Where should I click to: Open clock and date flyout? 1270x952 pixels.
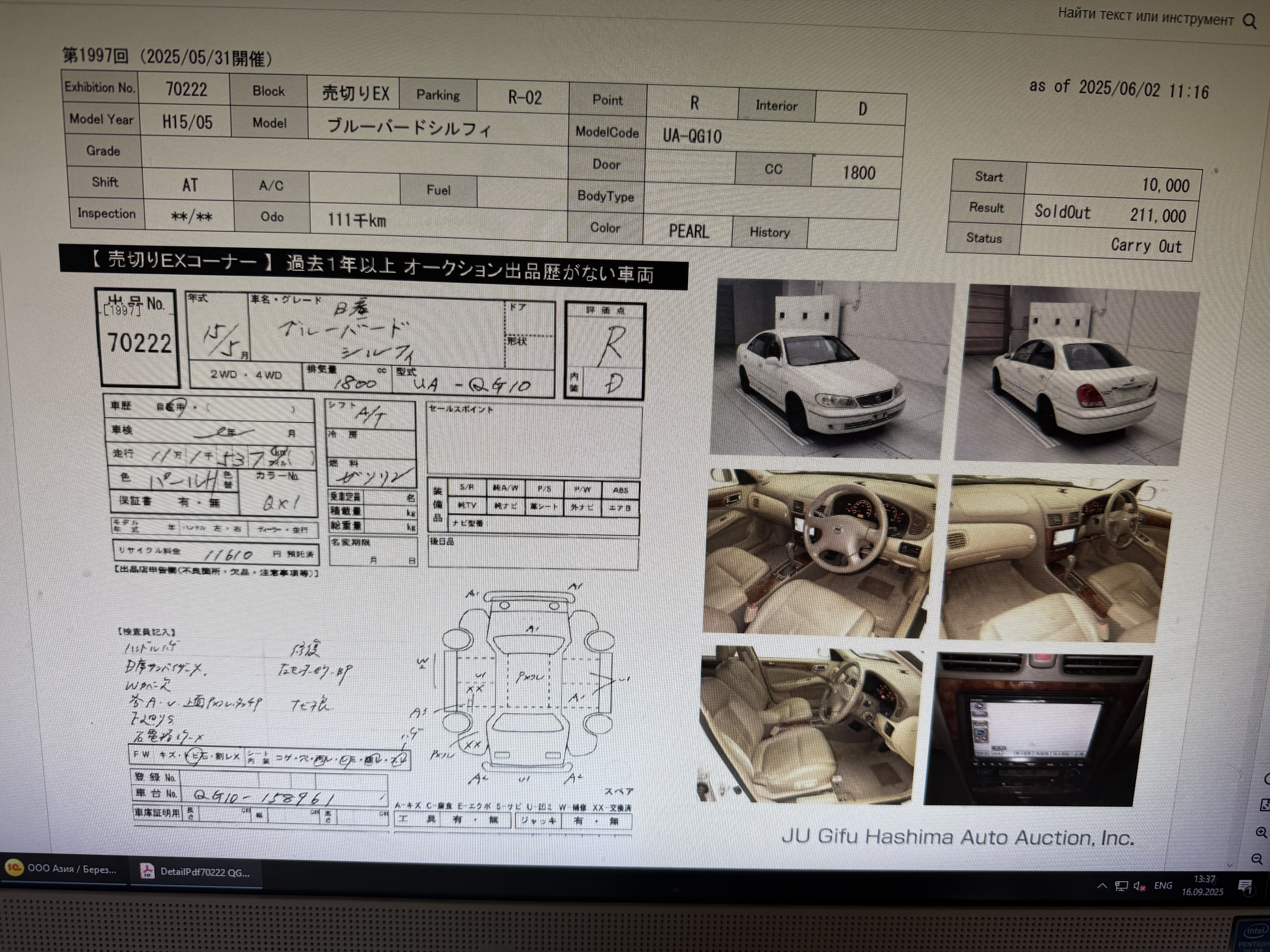pyautogui.click(x=1203, y=885)
